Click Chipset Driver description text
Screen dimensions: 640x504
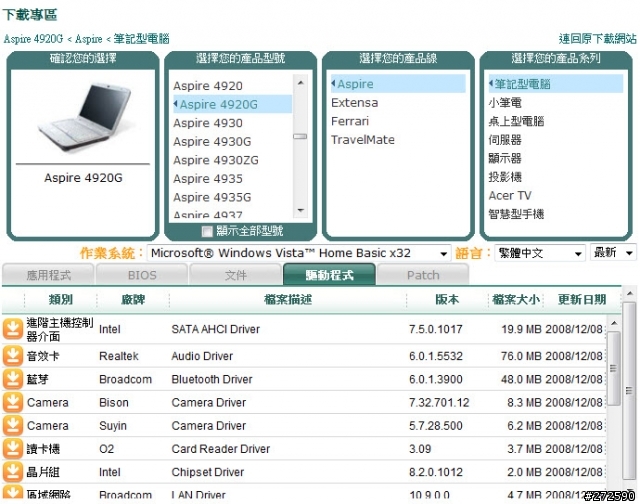pyautogui.click(x=208, y=472)
